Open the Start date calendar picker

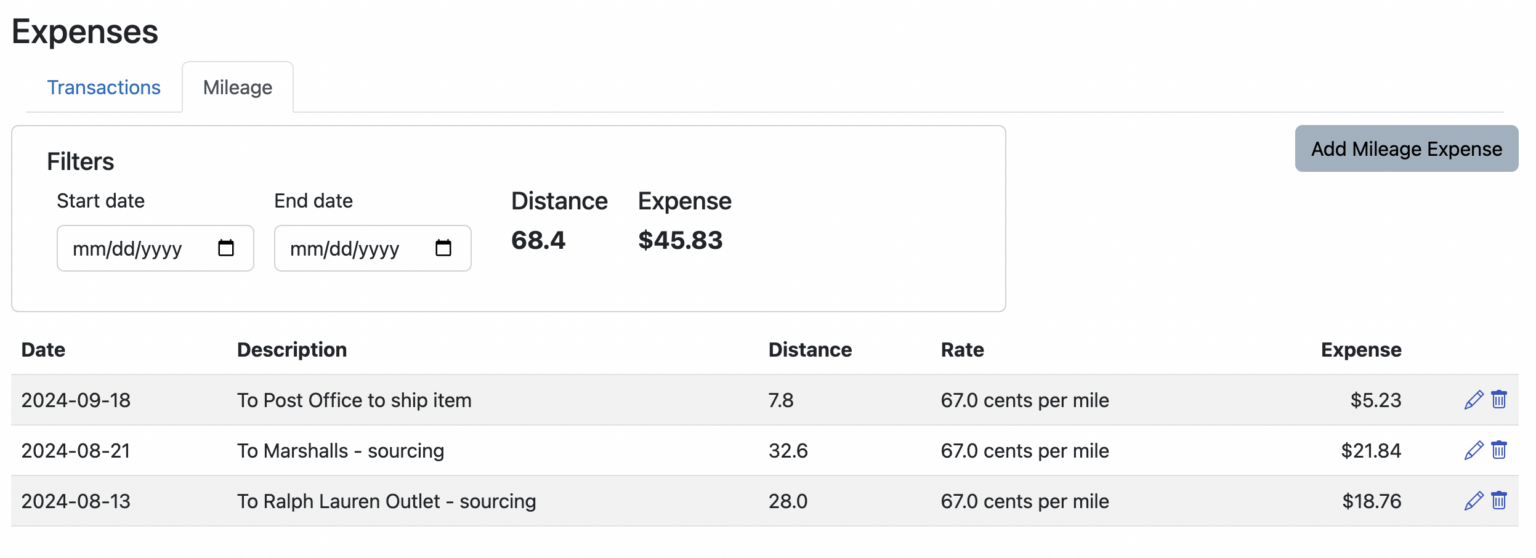click(x=226, y=249)
